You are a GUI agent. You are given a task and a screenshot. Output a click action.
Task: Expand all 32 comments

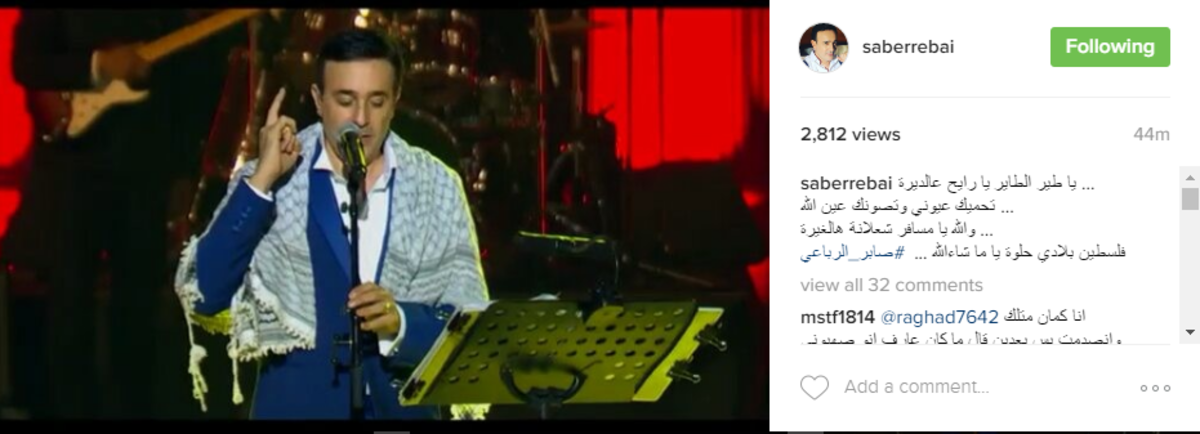pyautogui.click(x=892, y=285)
